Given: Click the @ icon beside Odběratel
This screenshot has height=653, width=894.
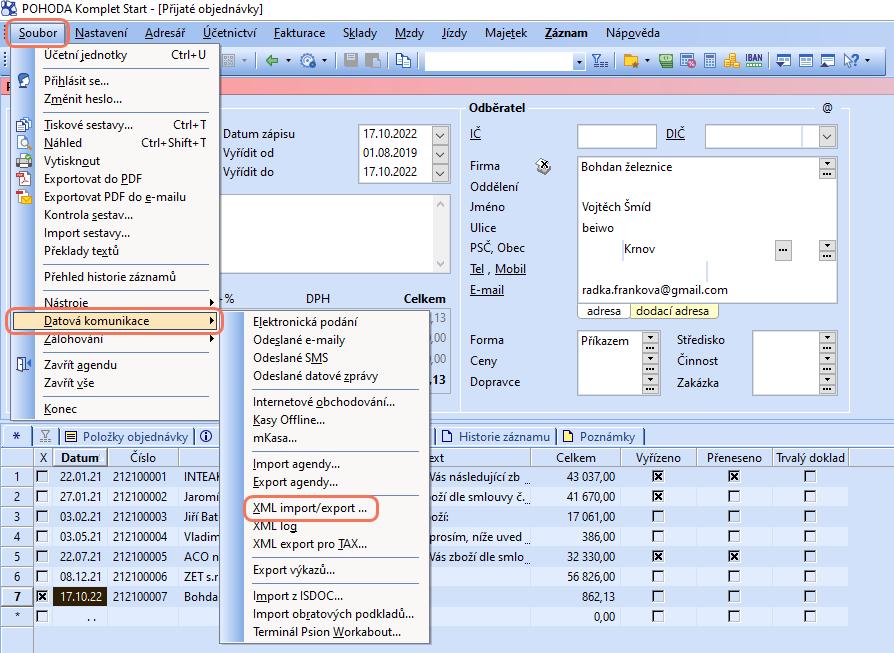Looking at the screenshot, I should (x=827, y=108).
